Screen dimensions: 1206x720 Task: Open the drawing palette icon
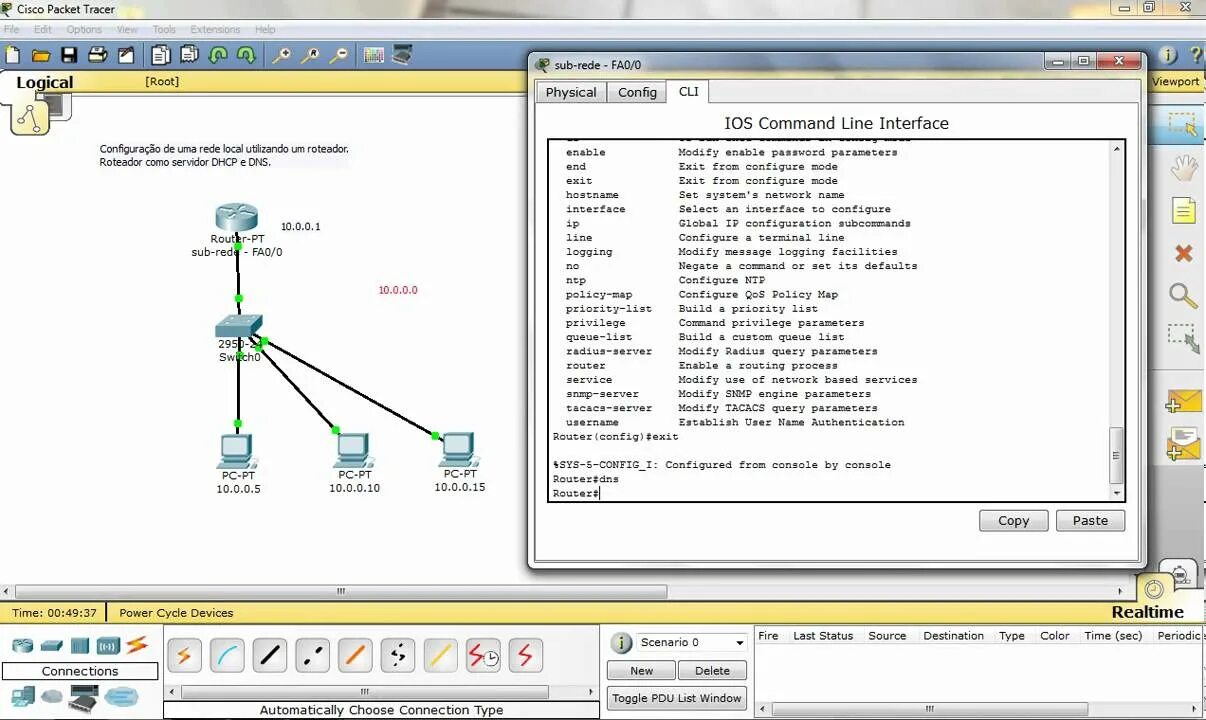[374, 55]
